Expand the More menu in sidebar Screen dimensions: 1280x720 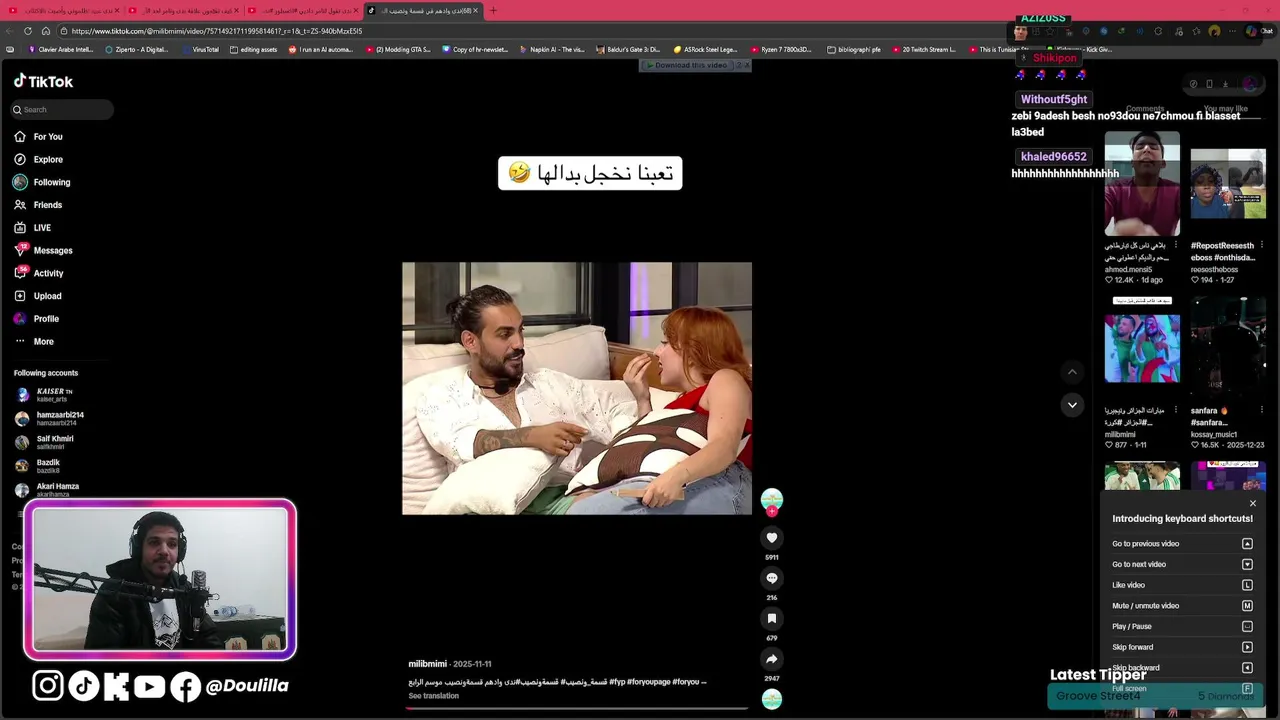[34, 342]
